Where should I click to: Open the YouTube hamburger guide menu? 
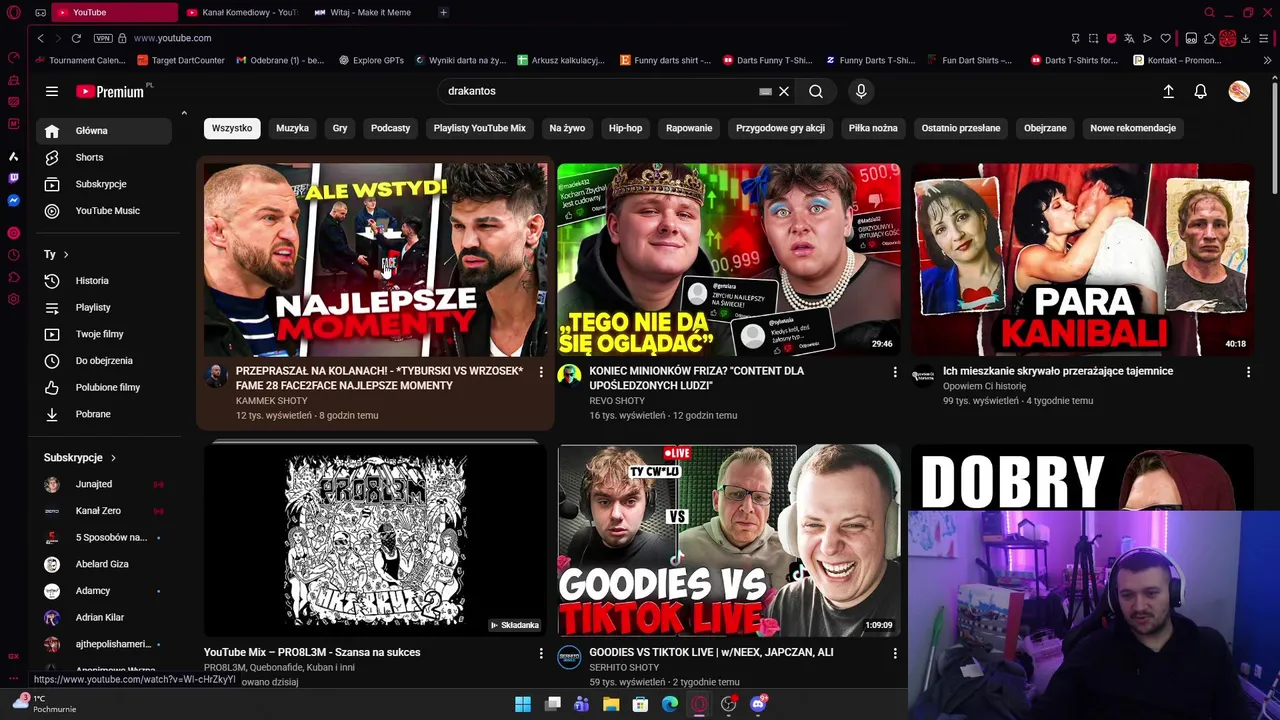coord(52,91)
